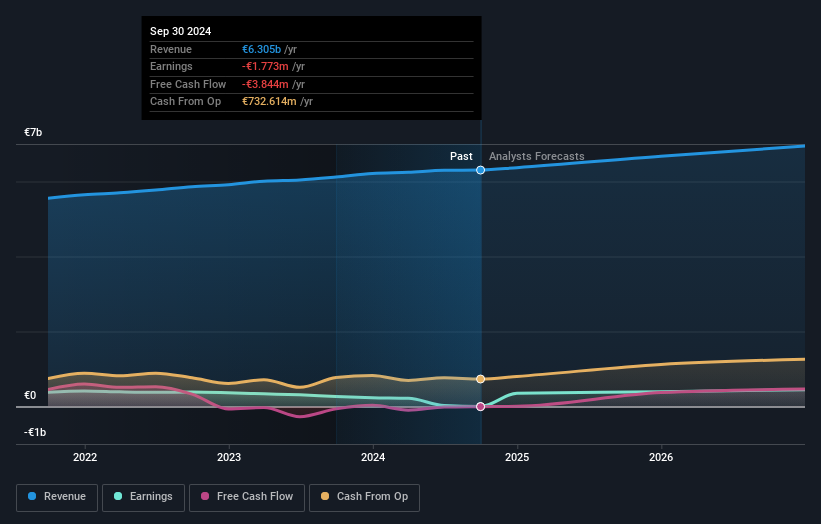This screenshot has width=821, height=524.
Task: Click the pink Free Cash Flow data point
Action: (x=480, y=407)
